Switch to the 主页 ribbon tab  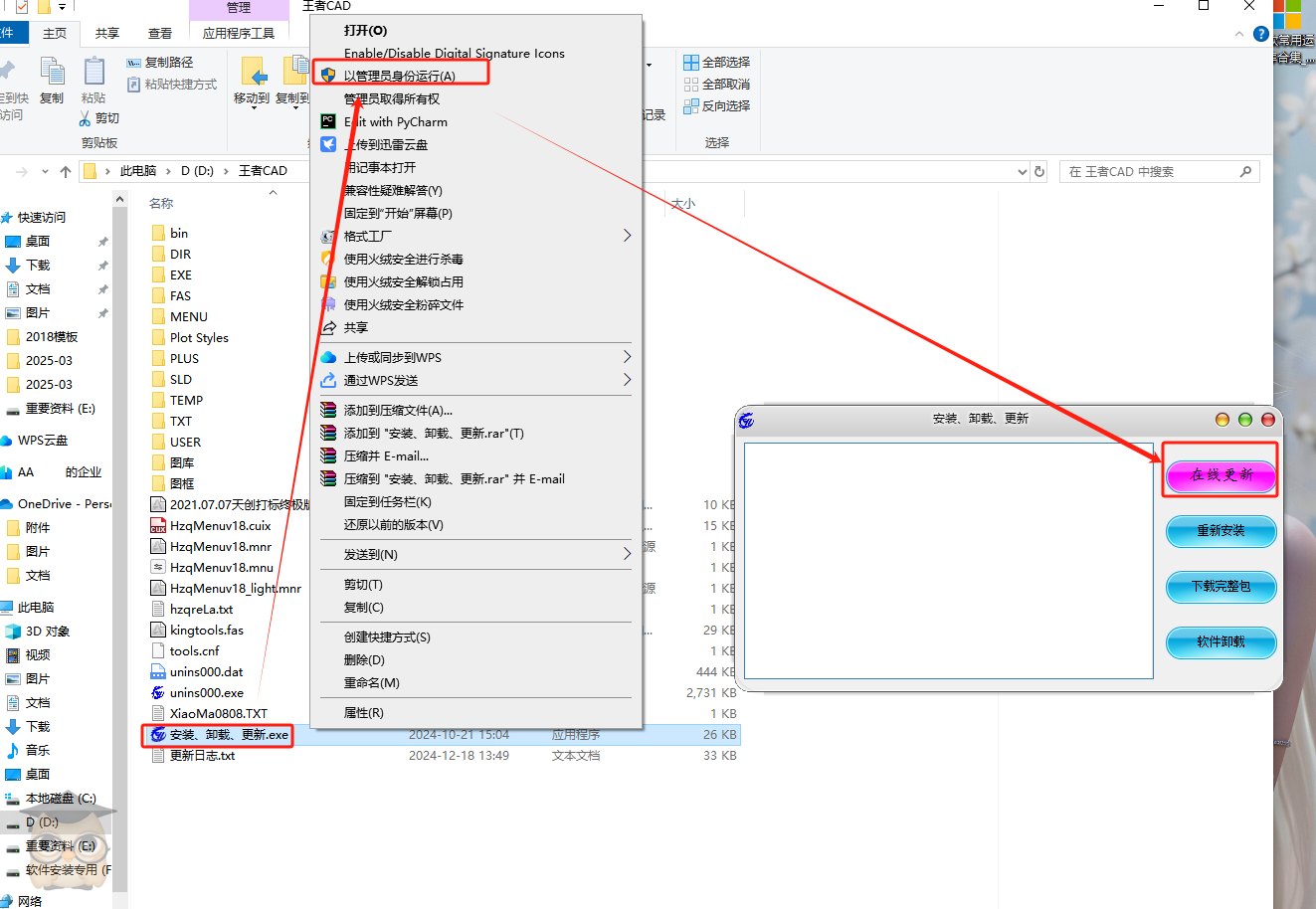[55, 34]
